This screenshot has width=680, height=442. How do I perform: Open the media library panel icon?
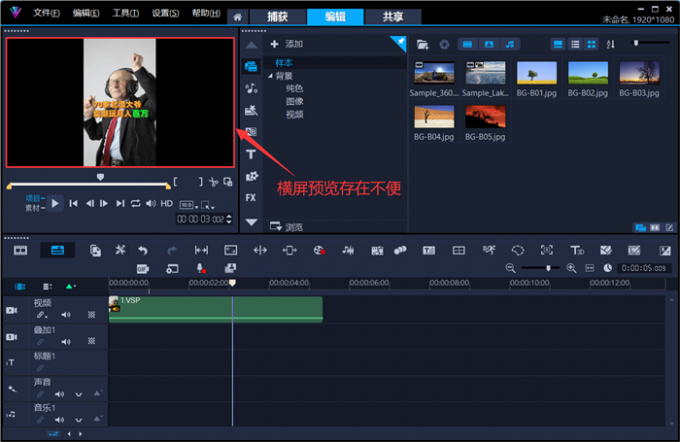click(250, 66)
